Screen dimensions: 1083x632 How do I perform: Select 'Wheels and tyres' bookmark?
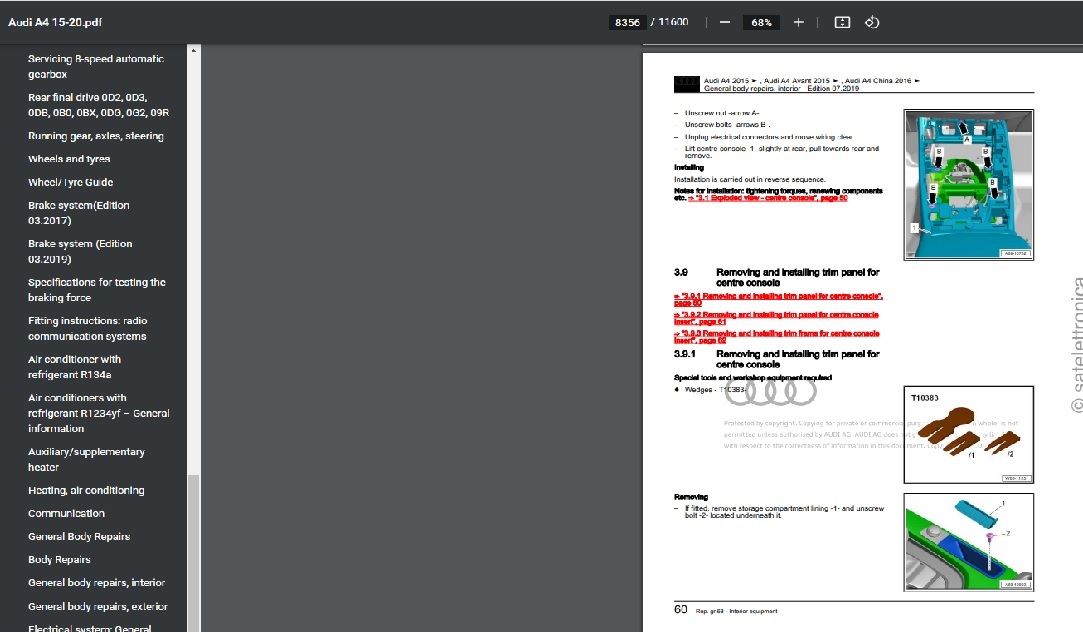click(x=69, y=159)
